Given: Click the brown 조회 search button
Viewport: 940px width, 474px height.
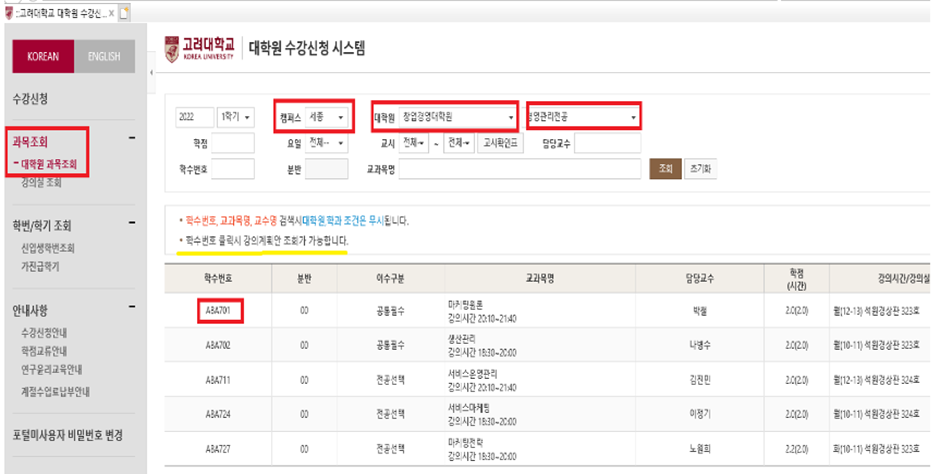Looking at the screenshot, I should coord(665,169).
